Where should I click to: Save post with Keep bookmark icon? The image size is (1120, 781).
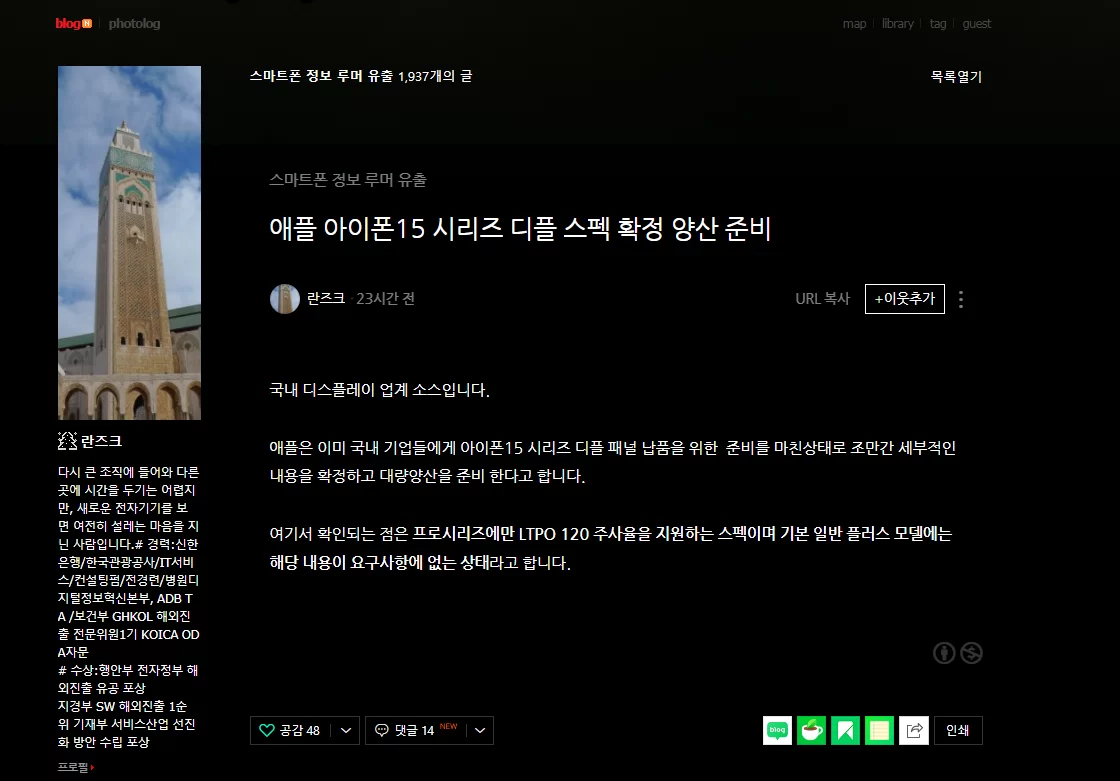point(845,730)
